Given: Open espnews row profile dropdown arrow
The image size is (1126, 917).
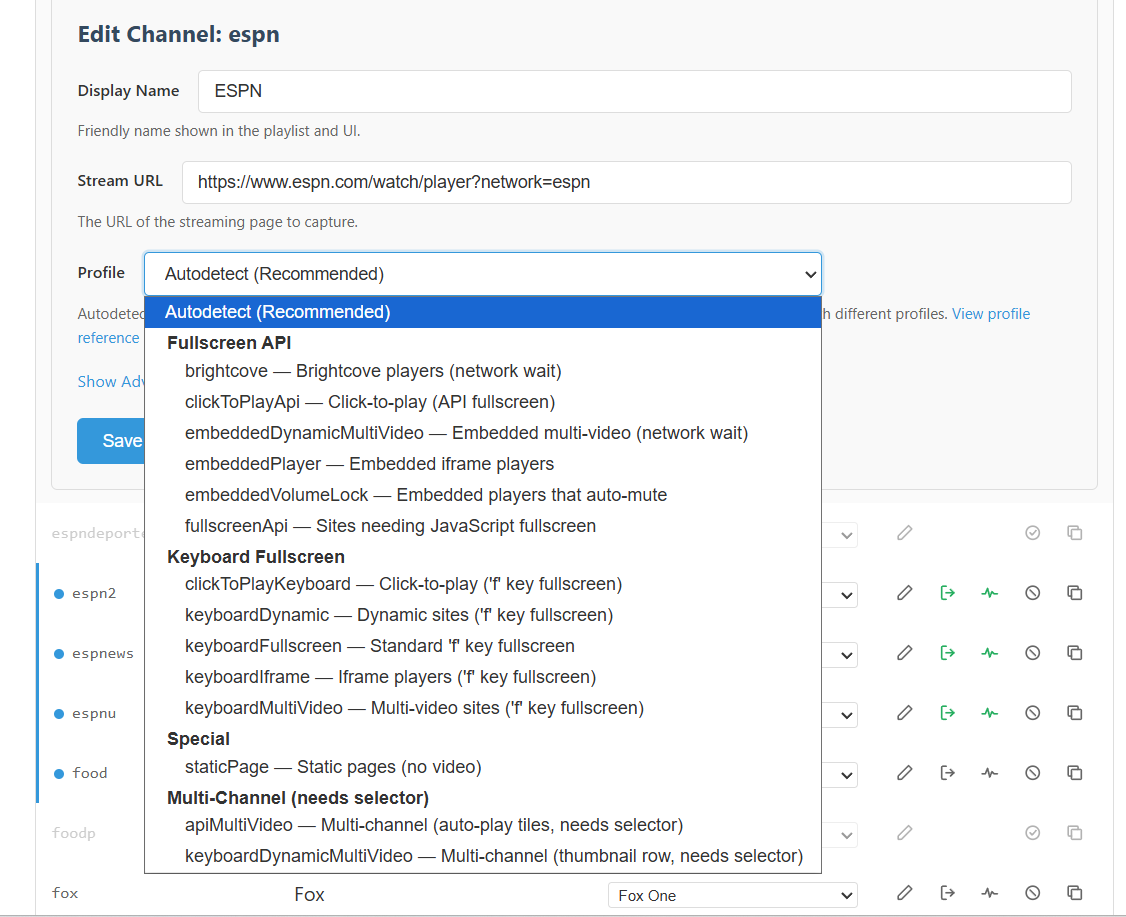Looking at the screenshot, I should (847, 656).
